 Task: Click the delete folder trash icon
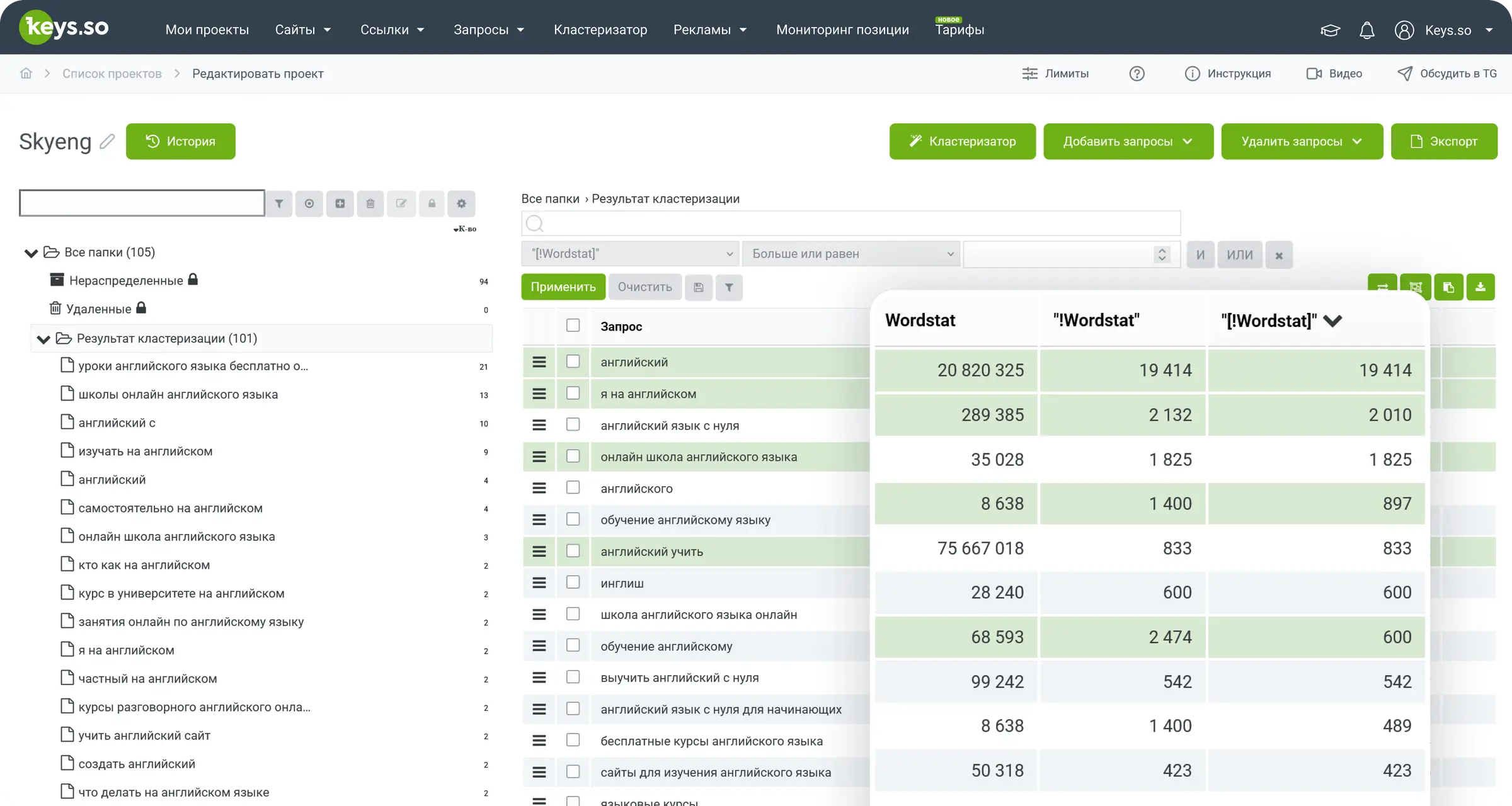[x=370, y=203]
